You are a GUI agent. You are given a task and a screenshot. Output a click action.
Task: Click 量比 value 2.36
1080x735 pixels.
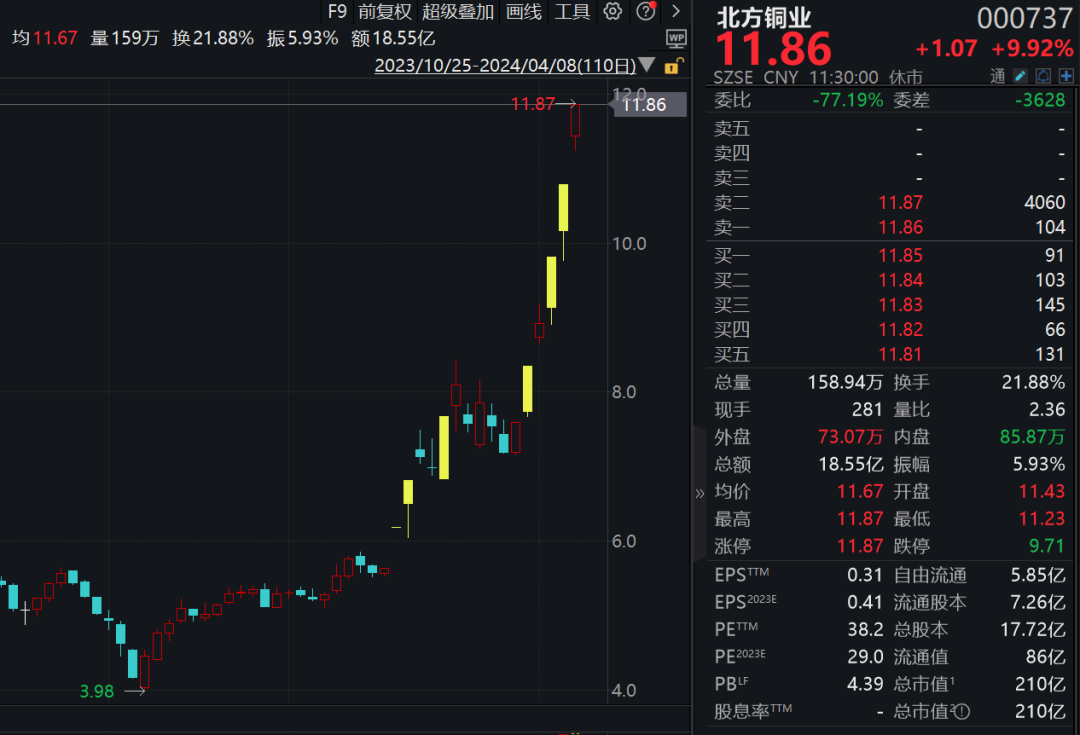click(1047, 410)
